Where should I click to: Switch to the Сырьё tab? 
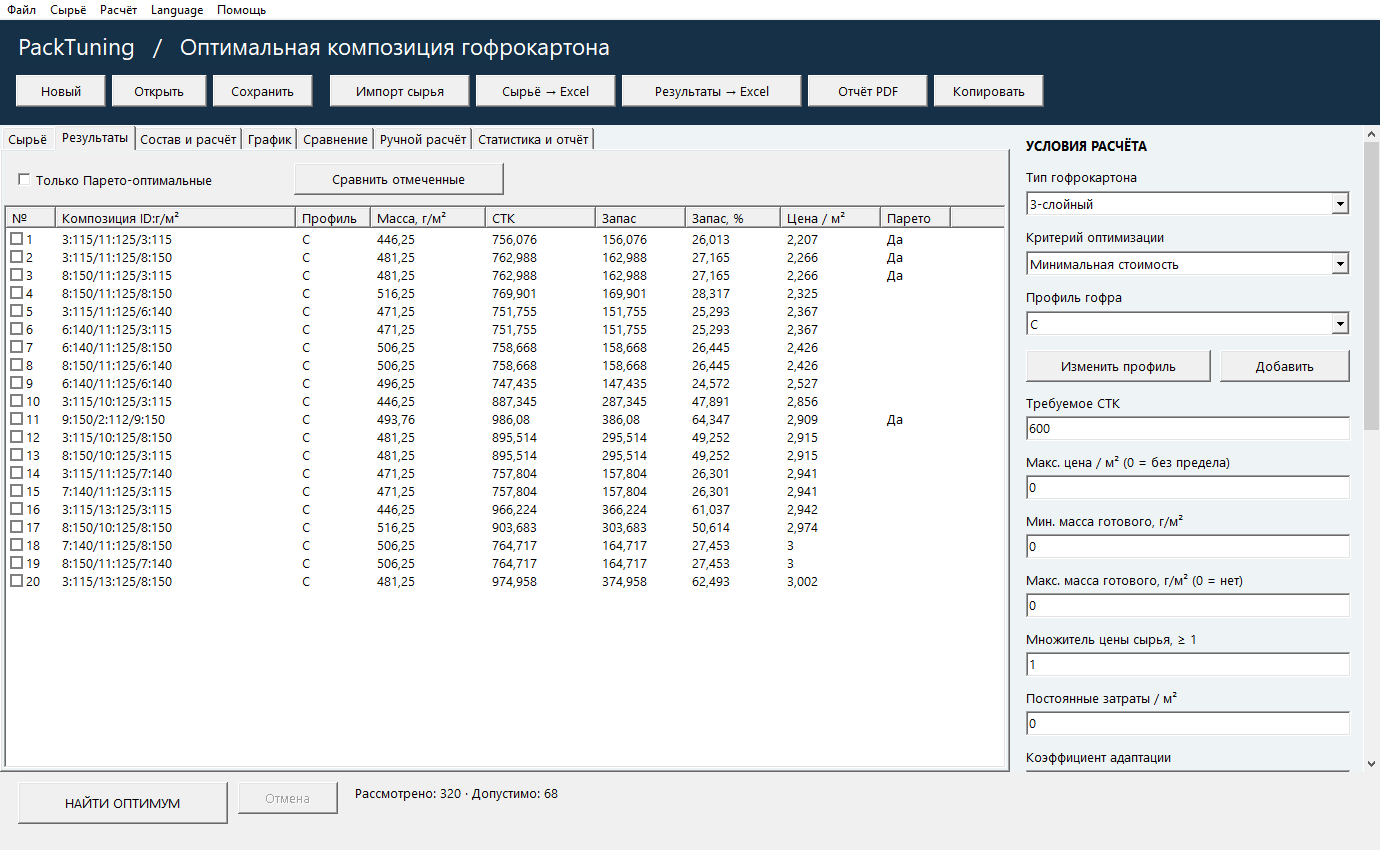(27, 140)
